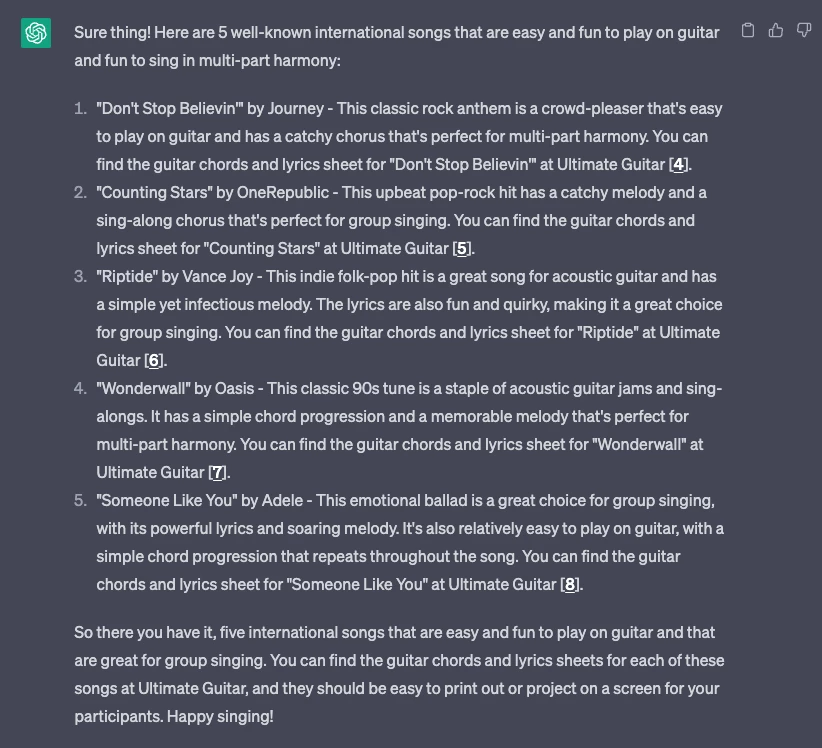The width and height of the screenshot is (822, 748).
Task: Click the band name Oasis
Action: [x=234, y=388]
